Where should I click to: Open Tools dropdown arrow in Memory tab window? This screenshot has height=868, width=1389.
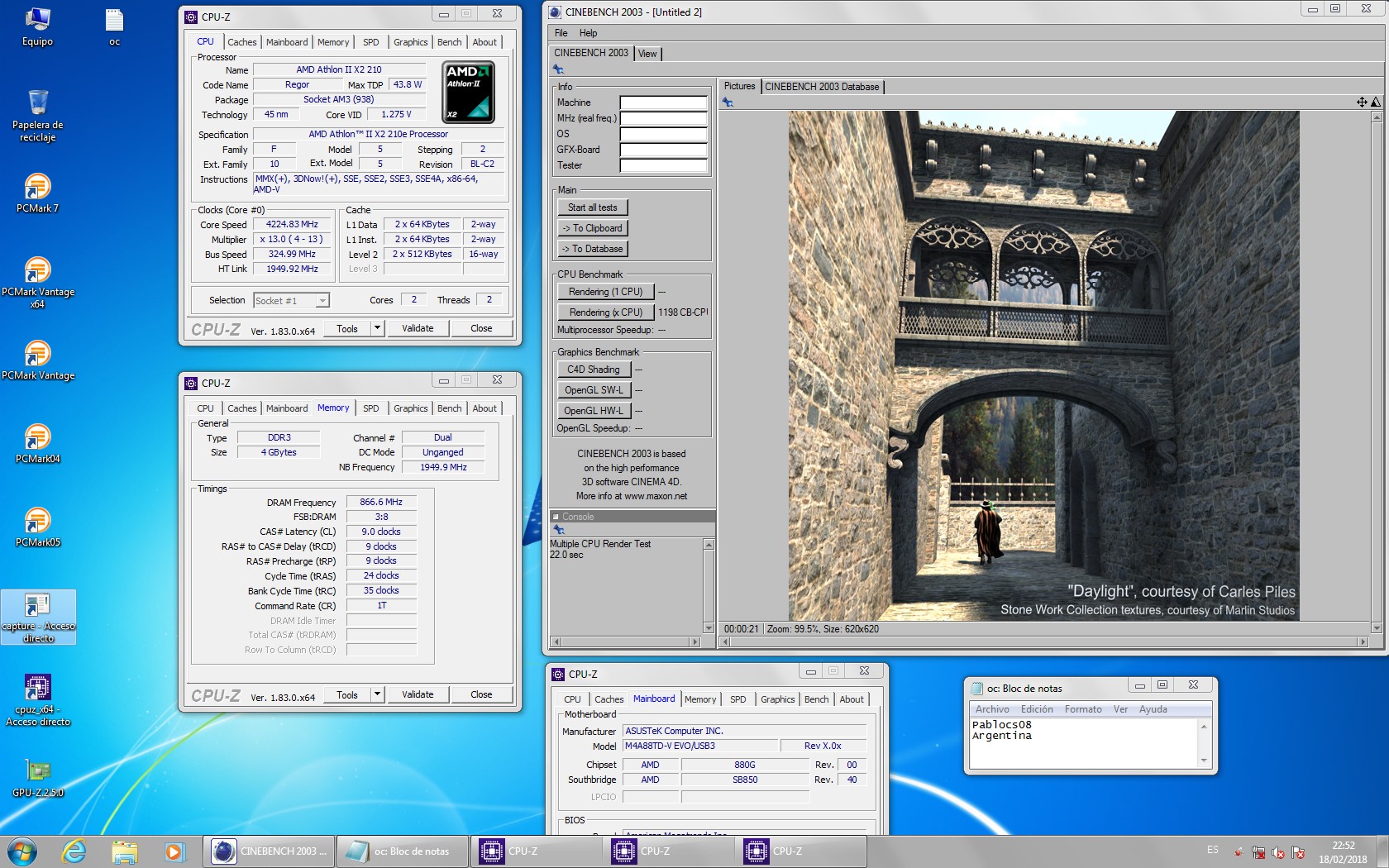[x=377, y=694]
